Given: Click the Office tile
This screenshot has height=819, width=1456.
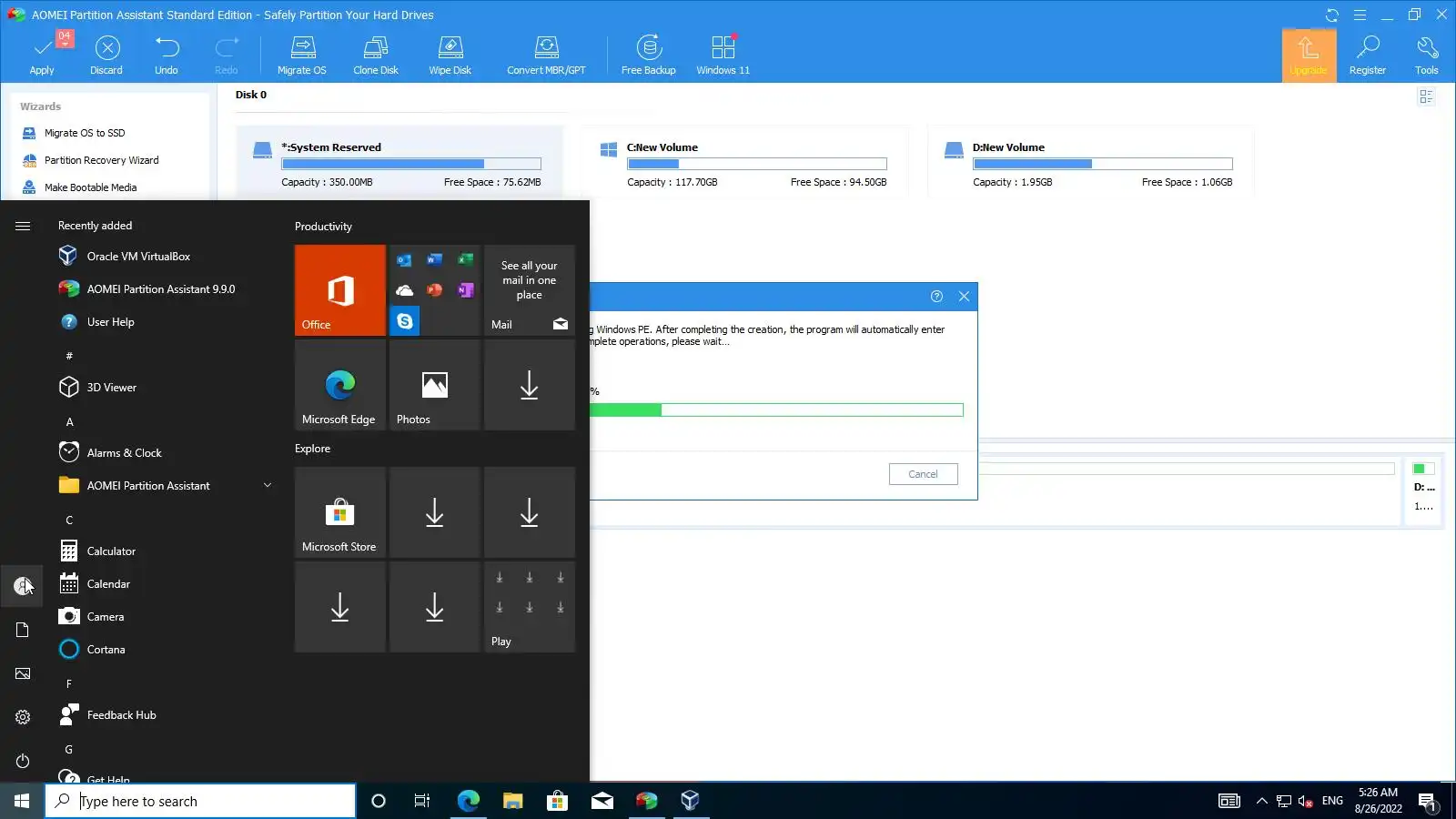Looking at the screenshot, I should click(x=340, y=290).
